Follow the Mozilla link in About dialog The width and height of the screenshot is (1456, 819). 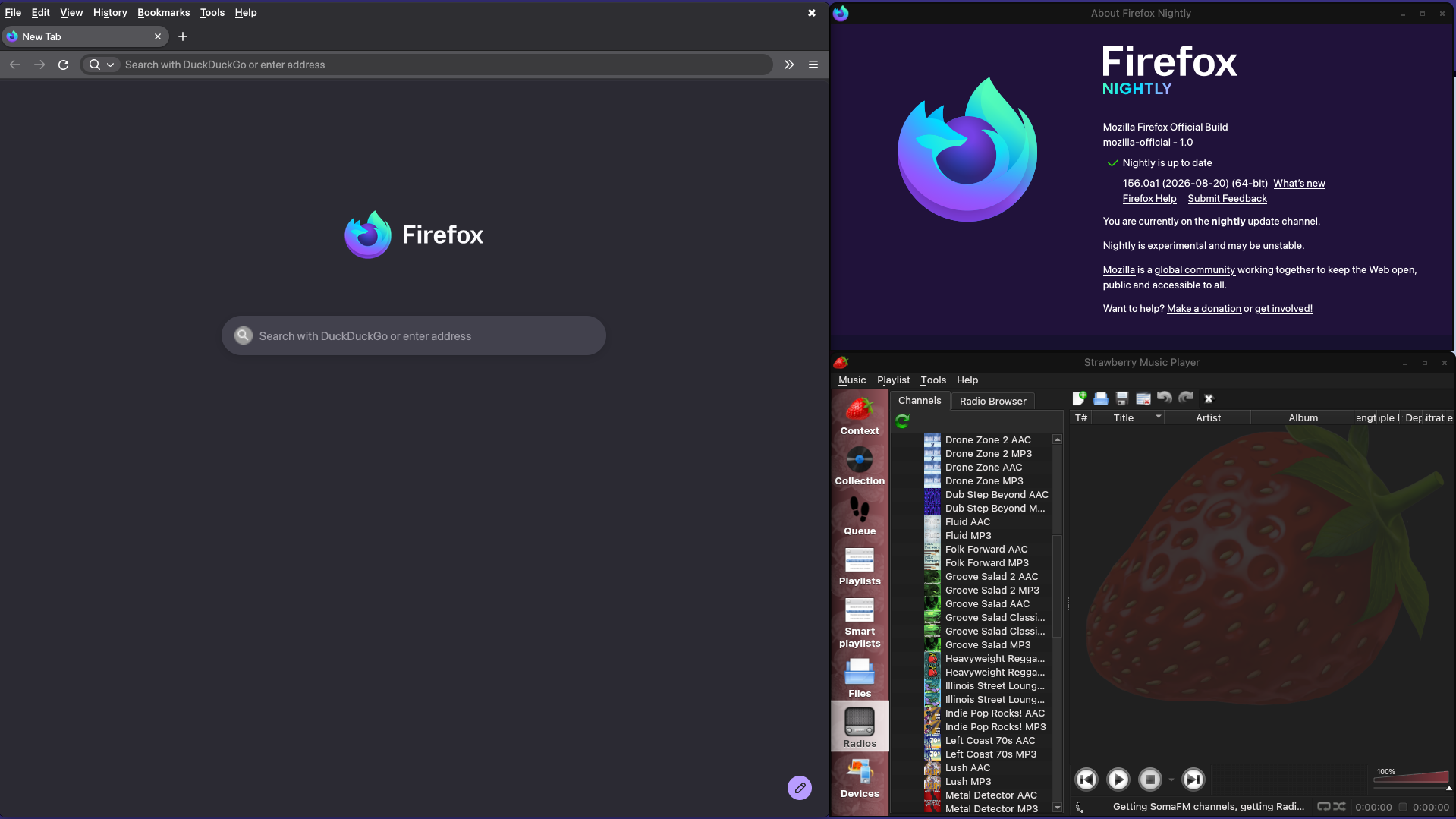(x=1118, y=269)
